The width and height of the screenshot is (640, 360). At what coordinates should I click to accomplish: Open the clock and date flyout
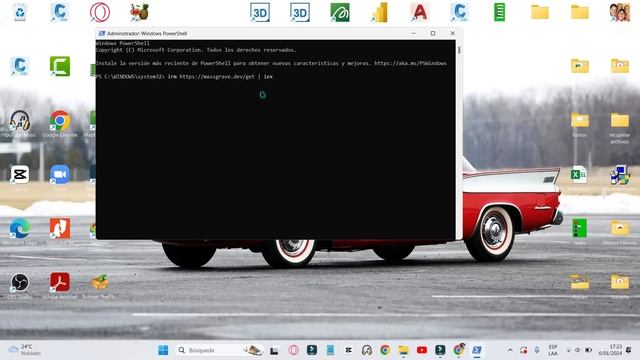coord(611,350)
